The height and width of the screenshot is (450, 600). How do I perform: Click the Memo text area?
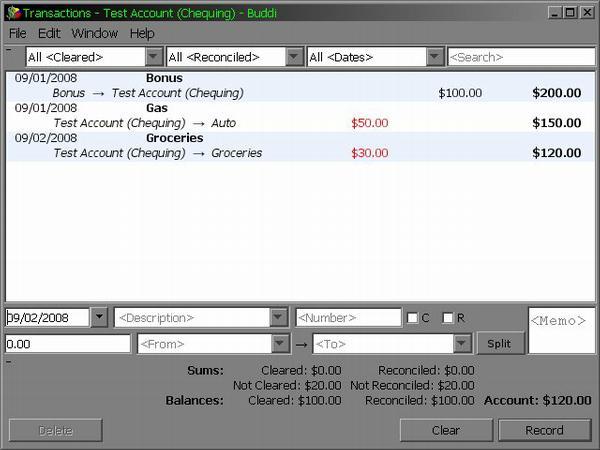click(x=560, y=330)
